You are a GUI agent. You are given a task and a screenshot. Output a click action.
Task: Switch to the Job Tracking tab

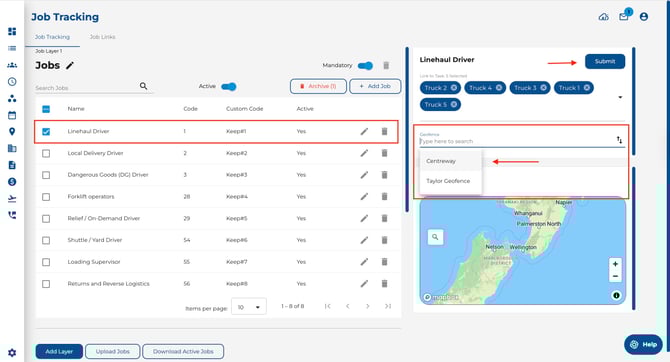(x=52, y=37)
